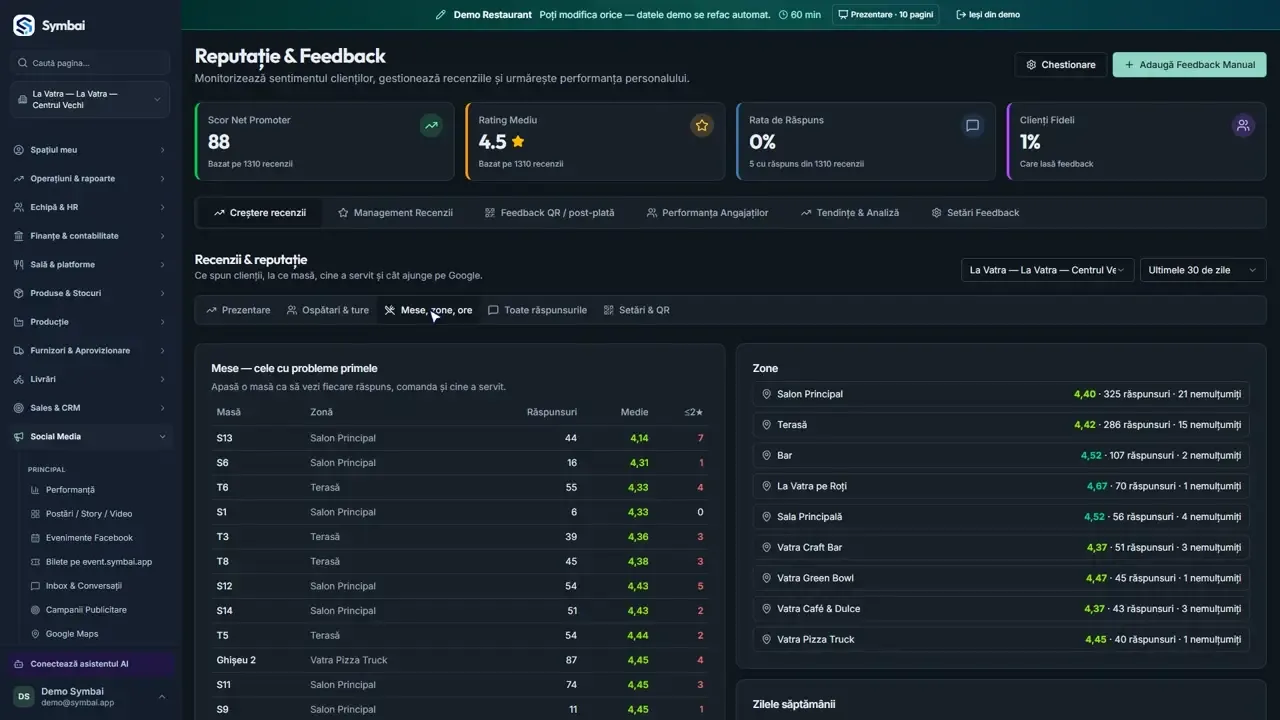
Task: Open Inbox & Conversații via its message icon
Action: point(36,586)
